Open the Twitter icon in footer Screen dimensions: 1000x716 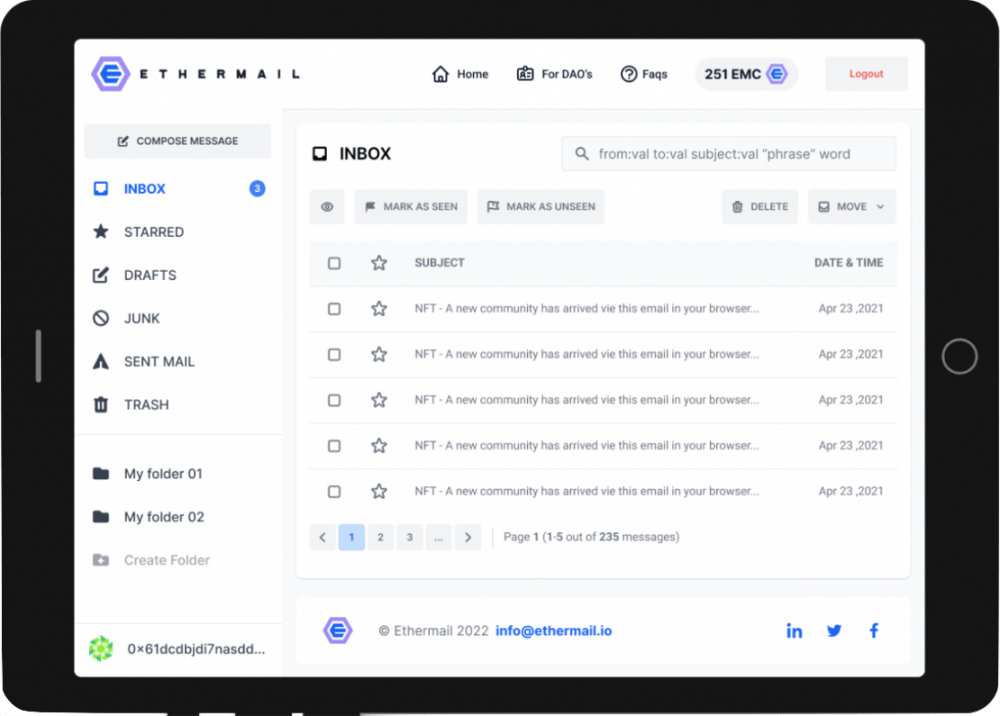(x=834, y=631)
